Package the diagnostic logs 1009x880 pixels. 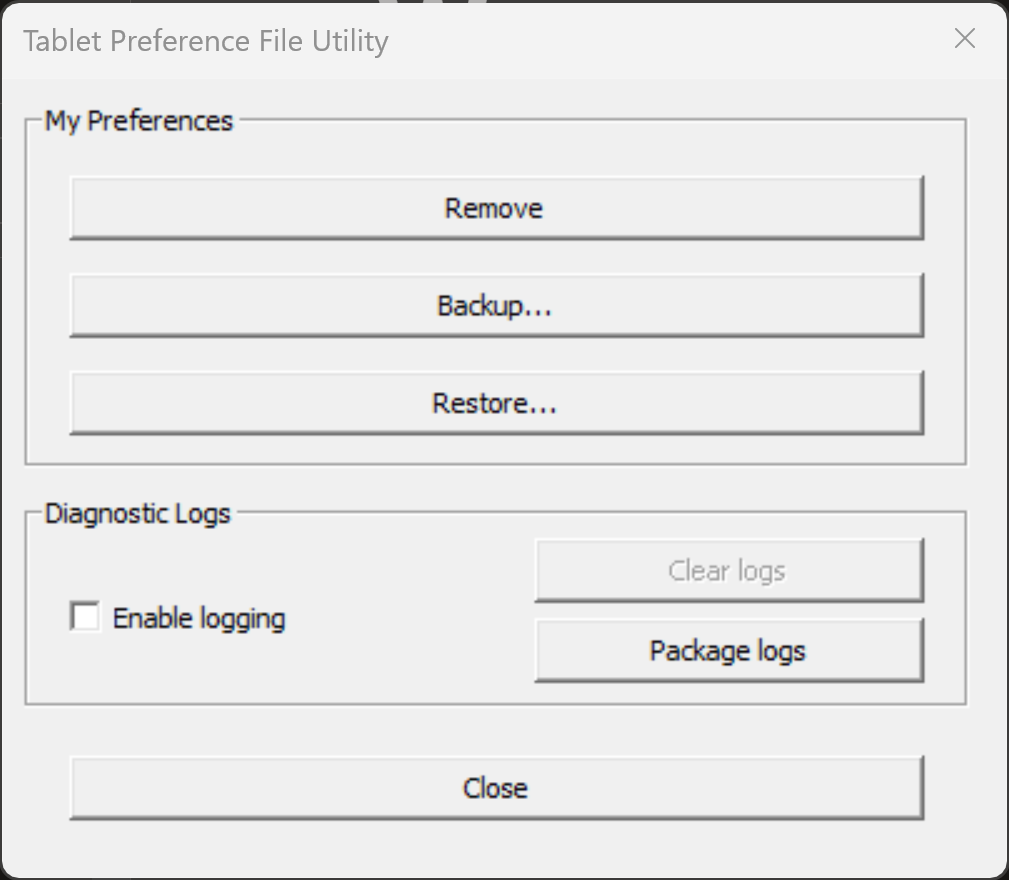pos(727,651)
